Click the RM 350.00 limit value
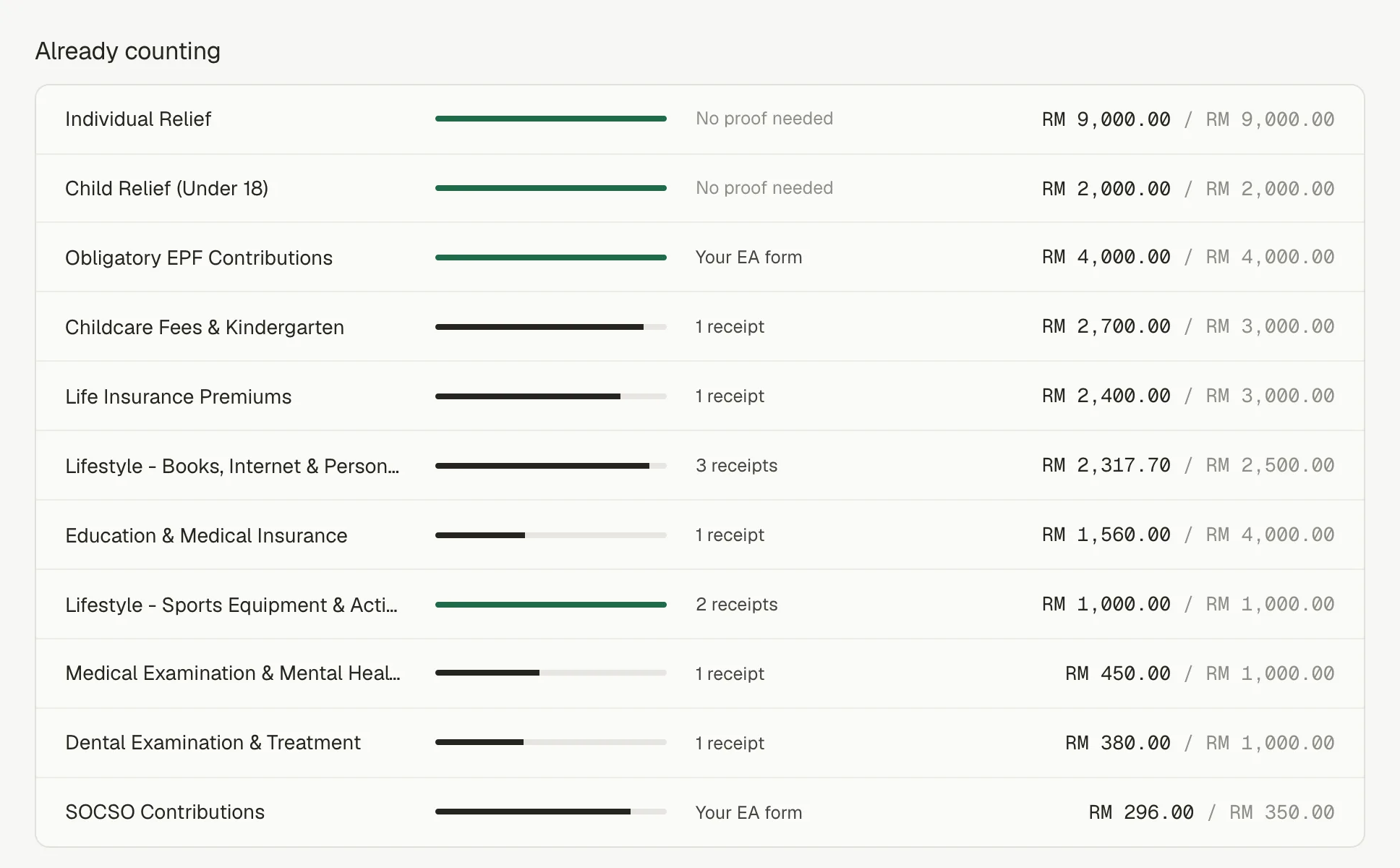Screen dimensions: 1400x868 click(1282, 812)
